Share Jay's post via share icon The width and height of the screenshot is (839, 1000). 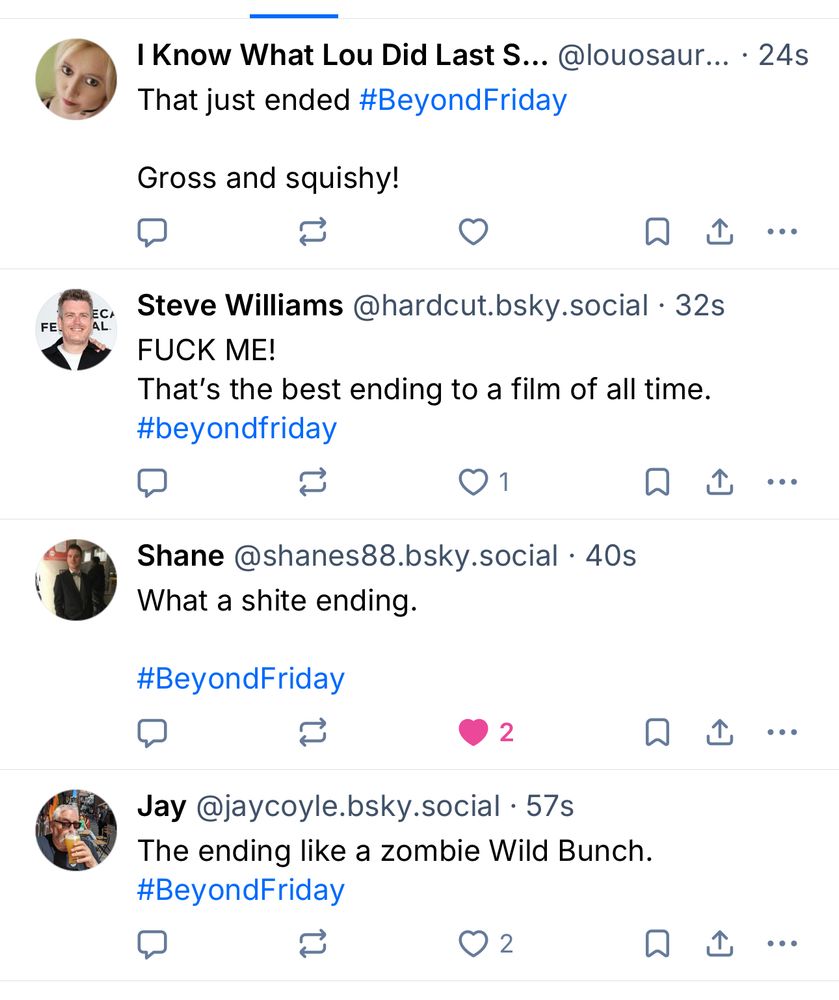[720, 943]
